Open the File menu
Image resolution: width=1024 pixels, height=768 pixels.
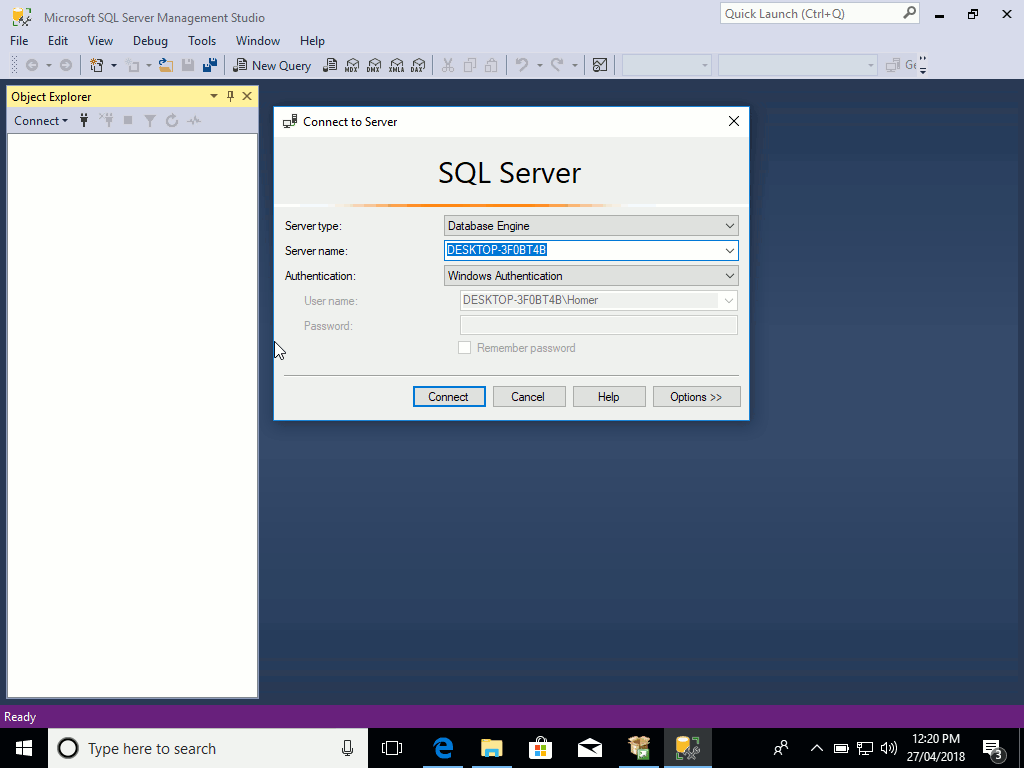pos(19,40)
